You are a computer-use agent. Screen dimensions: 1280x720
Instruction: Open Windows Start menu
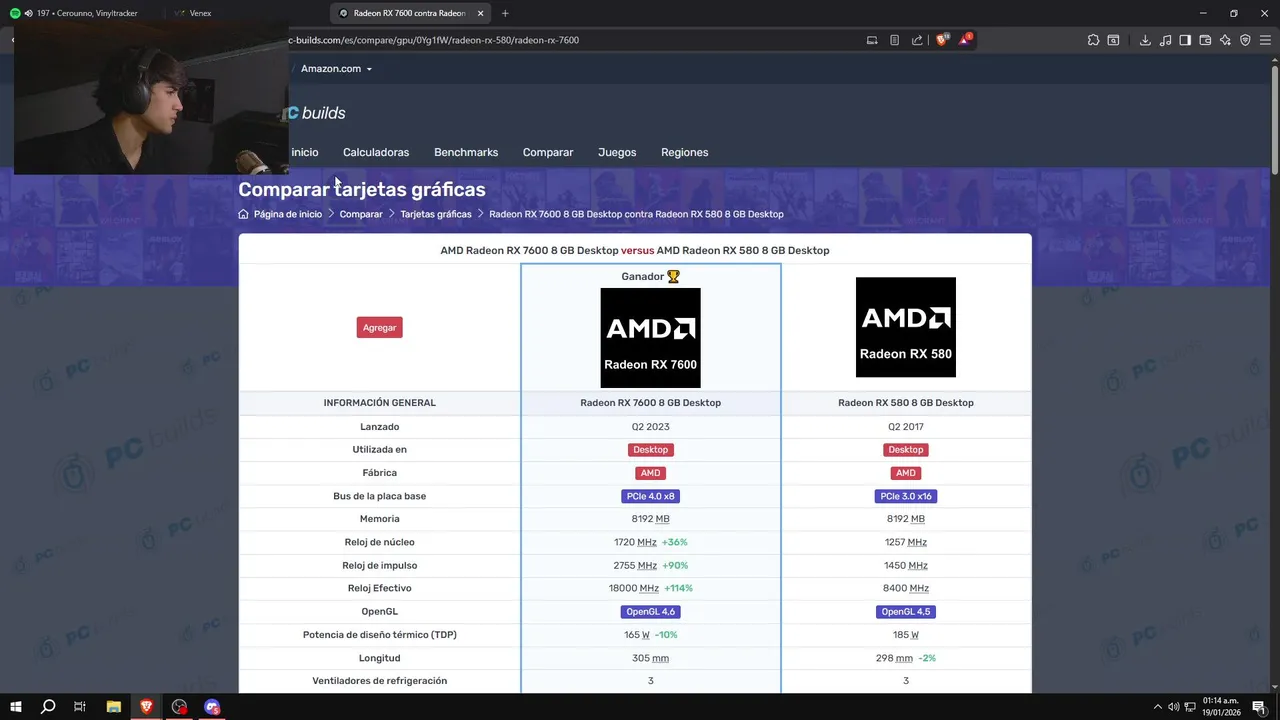tap(16, 707)
